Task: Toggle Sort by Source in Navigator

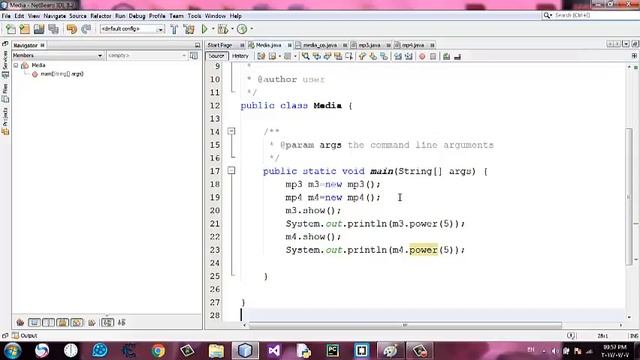Action: (x=122, y=323)
